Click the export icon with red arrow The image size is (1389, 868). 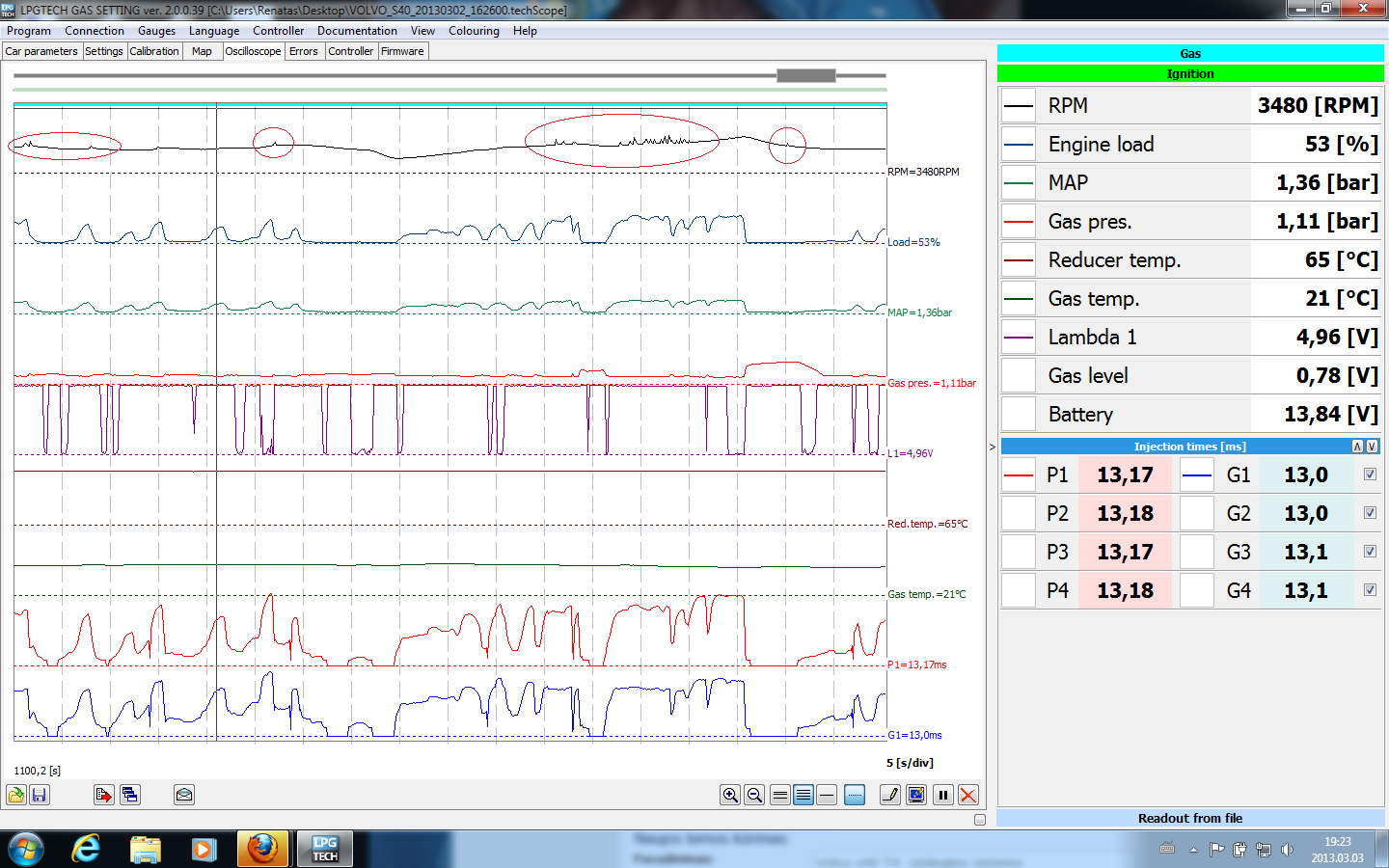(104, 795)
